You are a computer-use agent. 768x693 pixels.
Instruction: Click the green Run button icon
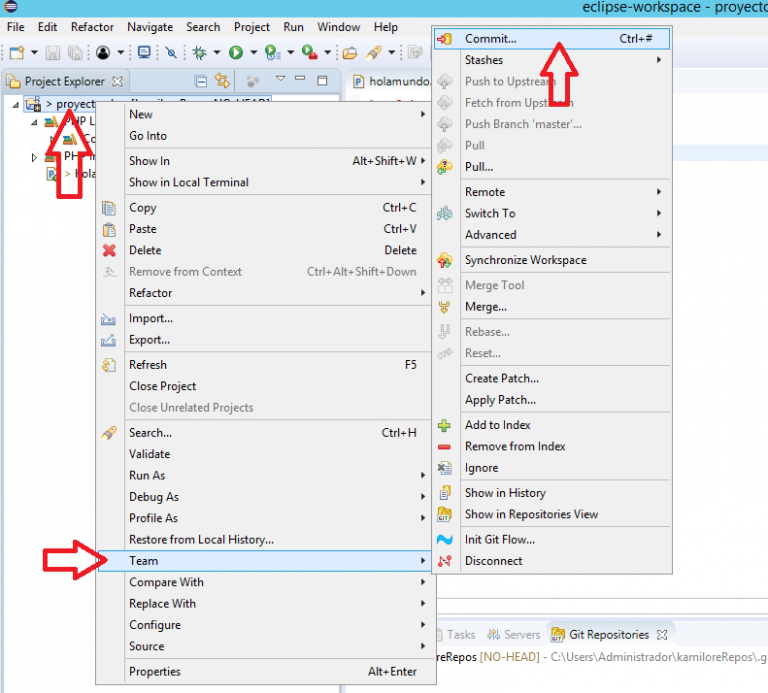[x=236, y=52]
